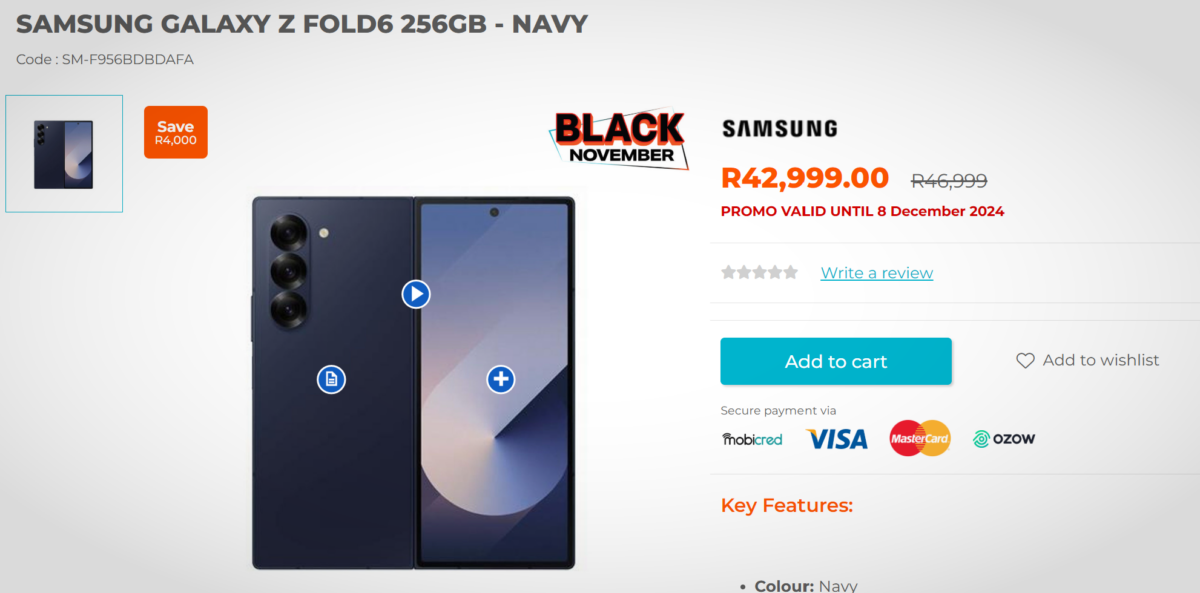Open the Write a review link
Viewport: 1200px width, 593px height.
(877, 273)
